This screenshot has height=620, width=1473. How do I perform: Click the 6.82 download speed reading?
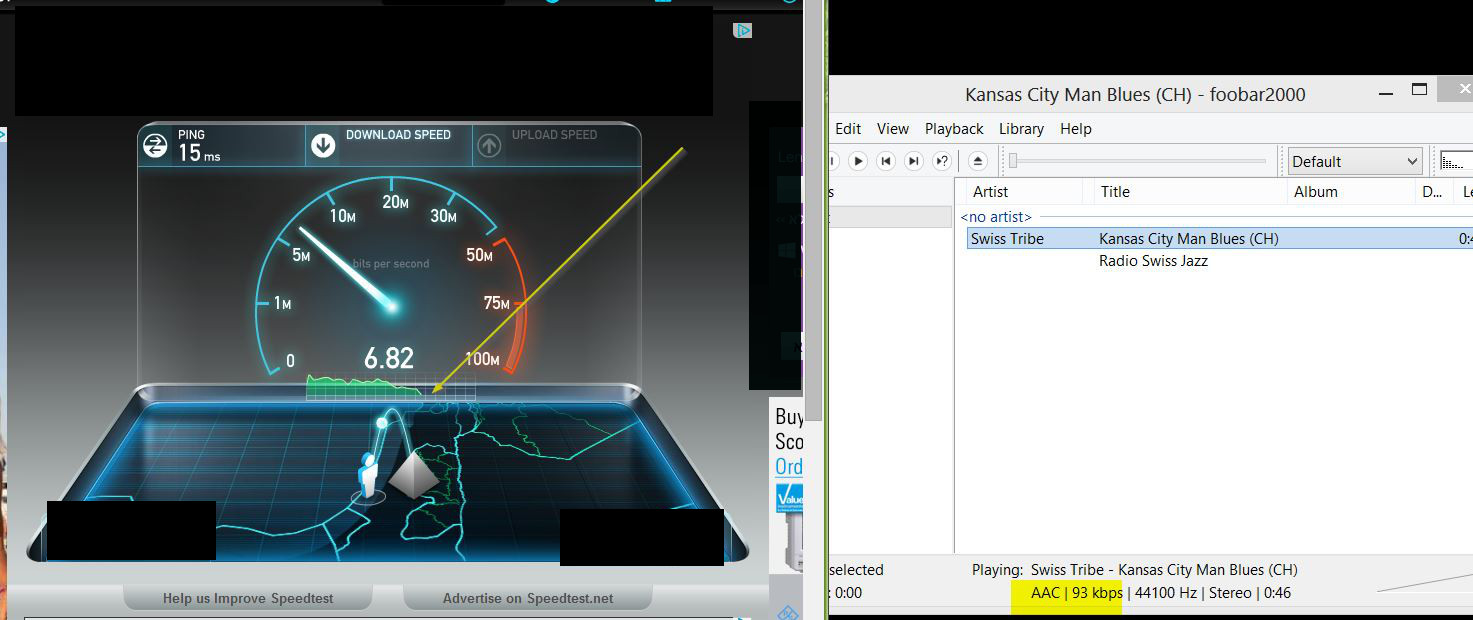389,358
